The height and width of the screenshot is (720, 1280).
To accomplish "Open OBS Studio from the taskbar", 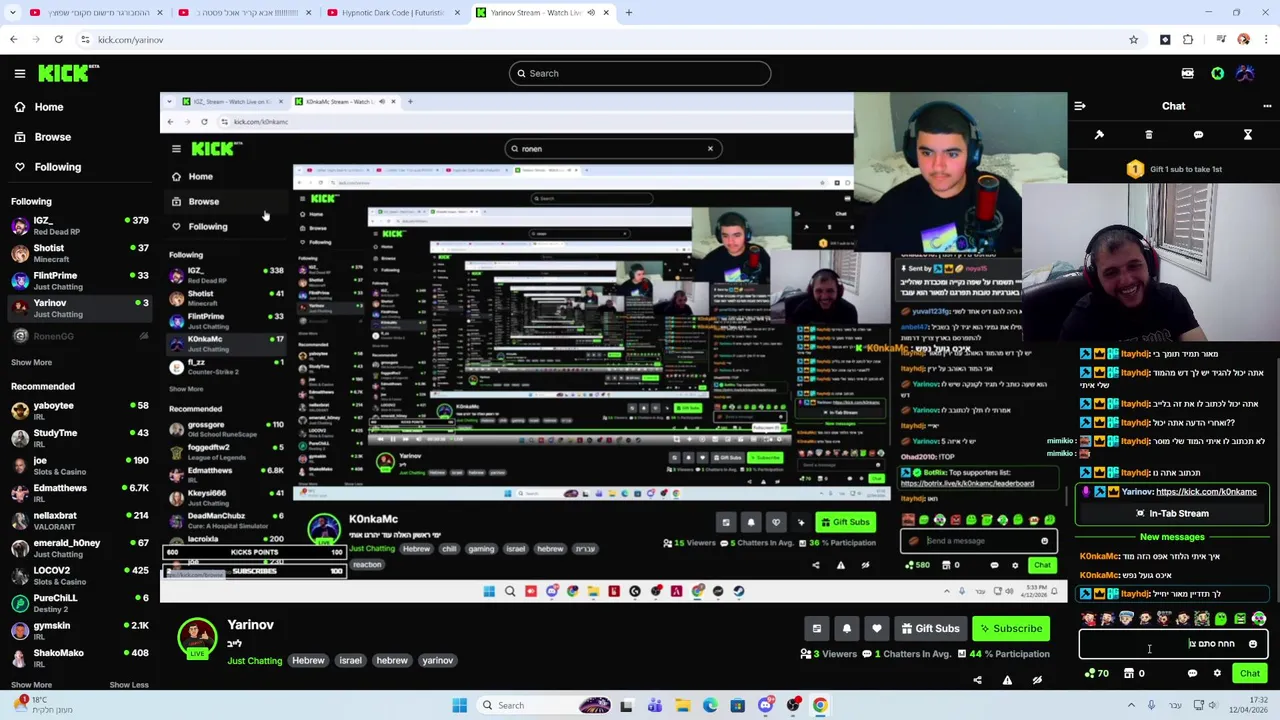I will (793, 705).
